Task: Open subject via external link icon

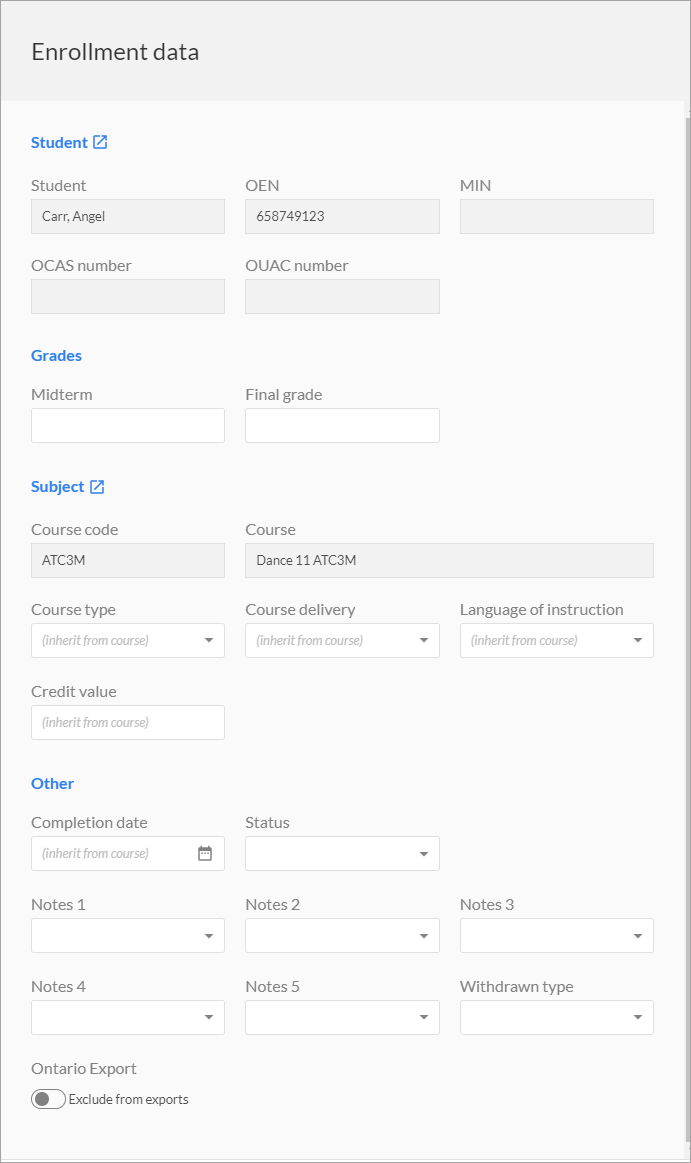Action: 97,487
